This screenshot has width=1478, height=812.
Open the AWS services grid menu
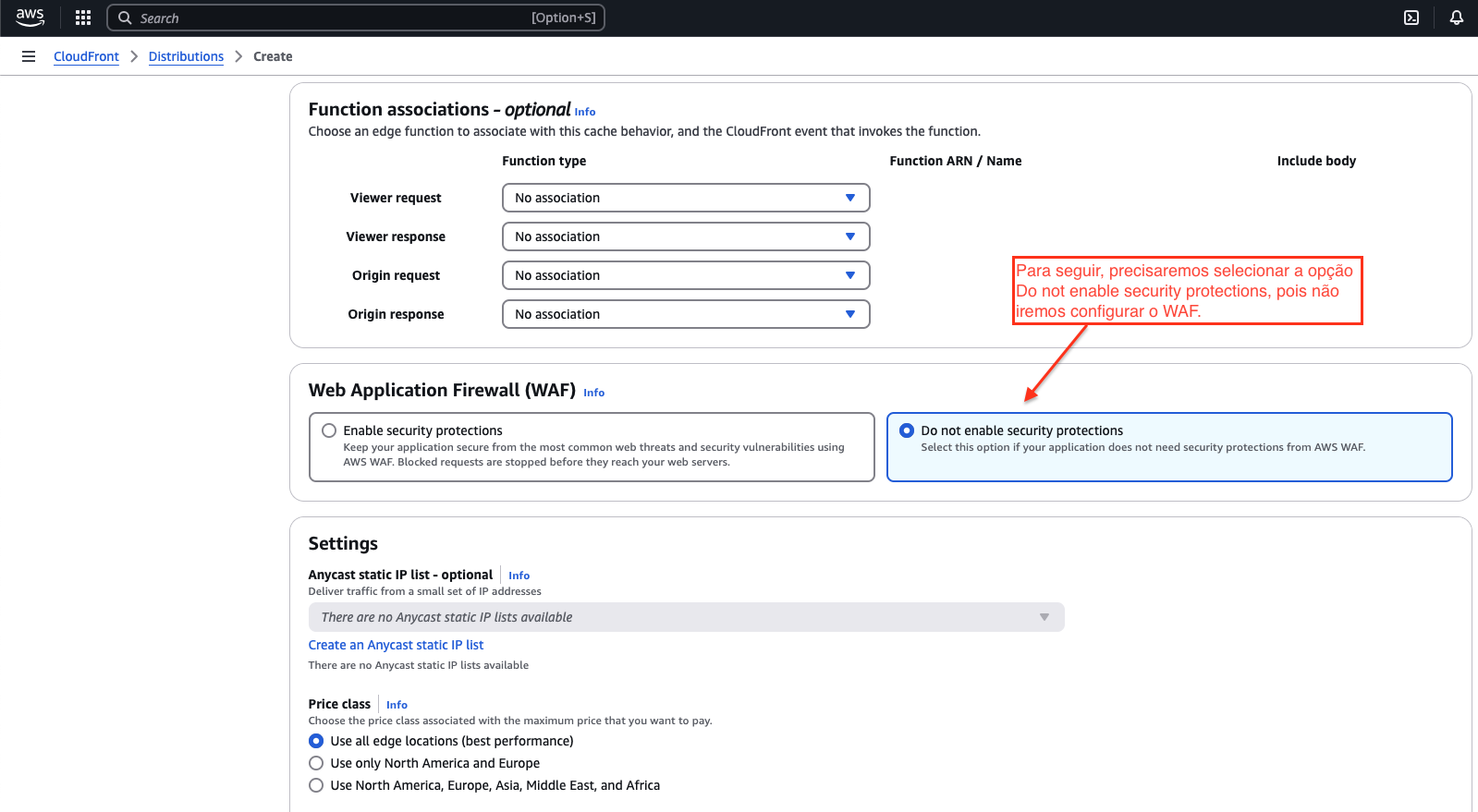point(83,18)
